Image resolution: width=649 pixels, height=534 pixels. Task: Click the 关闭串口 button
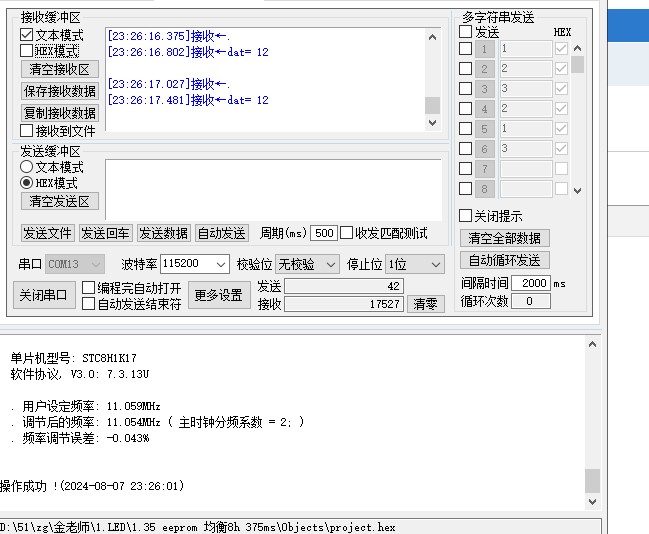[44, 295]
